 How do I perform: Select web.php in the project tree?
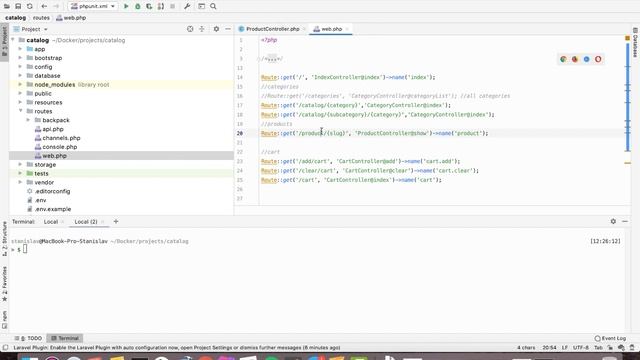(x=121, y=156)
